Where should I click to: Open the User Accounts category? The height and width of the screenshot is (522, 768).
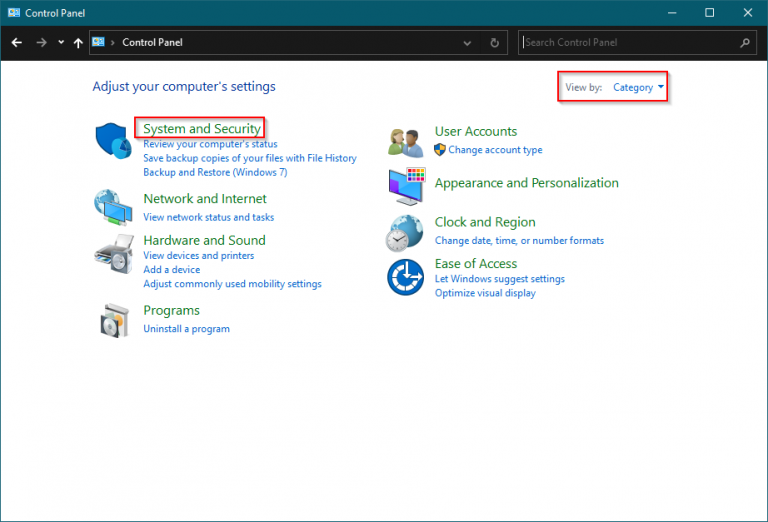click(x=476, y=131)
